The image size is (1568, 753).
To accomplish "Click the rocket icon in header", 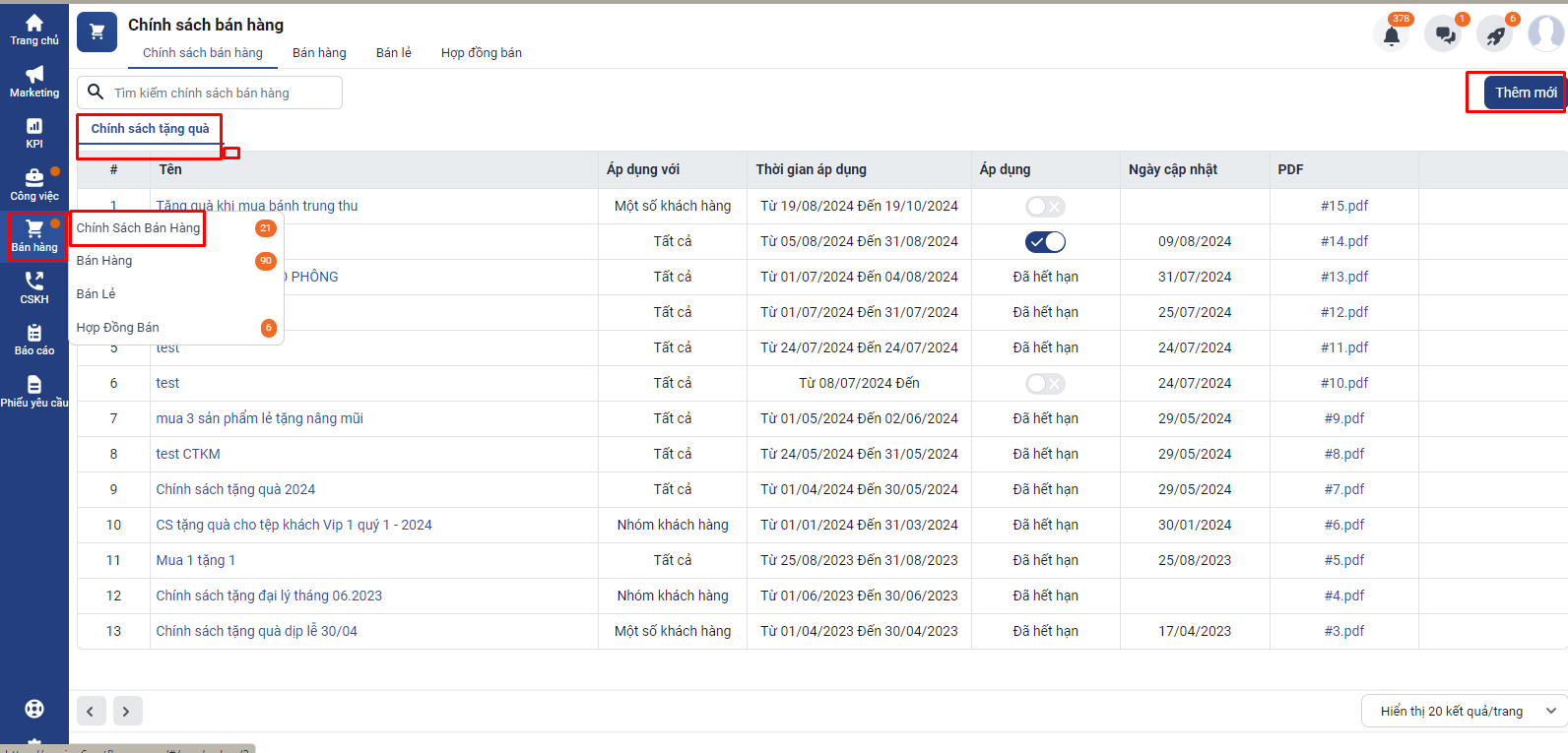I will click(x=1496, y=36).
